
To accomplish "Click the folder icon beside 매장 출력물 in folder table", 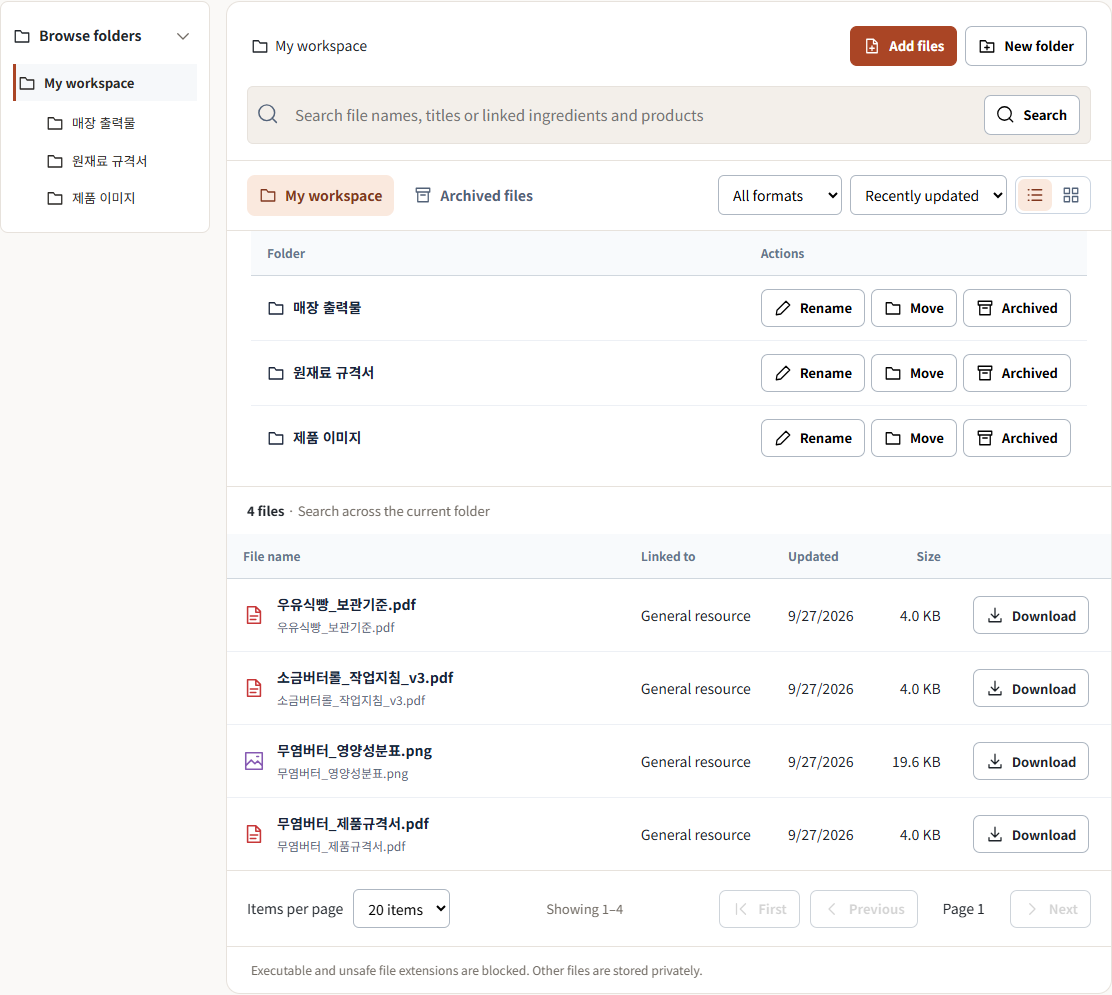I will coord(276,308).
